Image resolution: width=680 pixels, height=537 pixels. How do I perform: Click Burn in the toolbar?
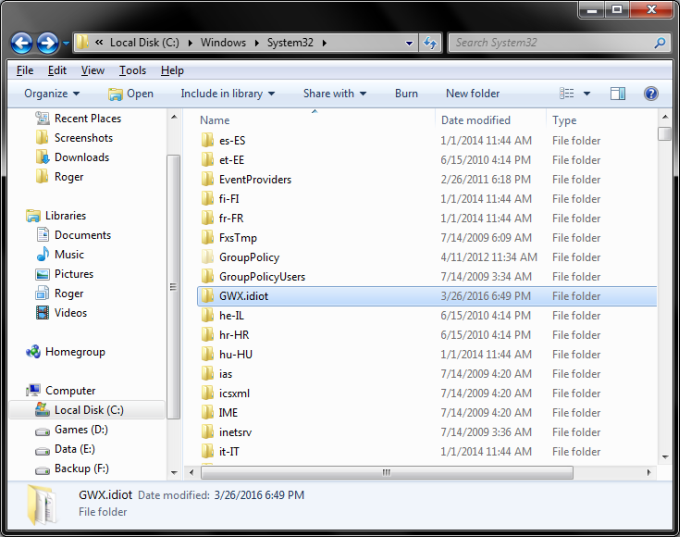(406, 94)
